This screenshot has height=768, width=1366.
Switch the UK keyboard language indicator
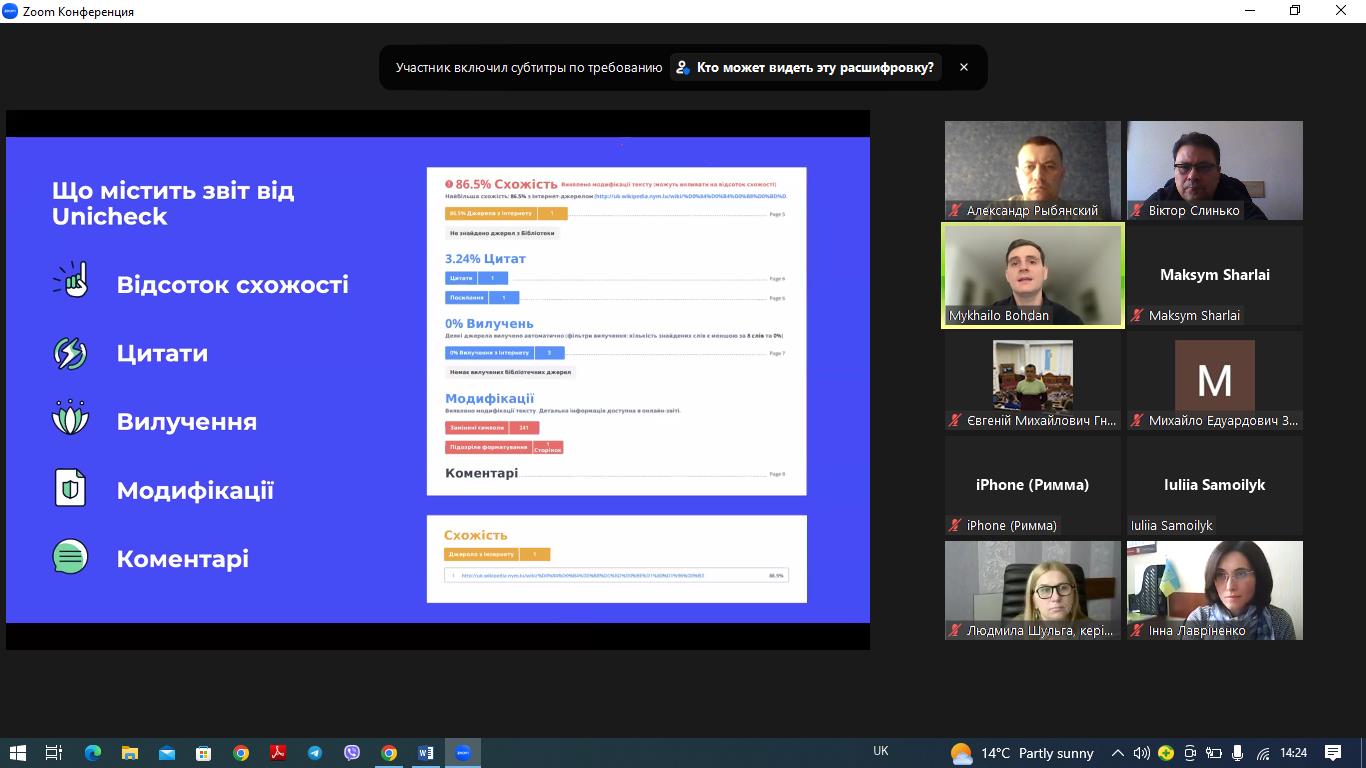point(880,751)
